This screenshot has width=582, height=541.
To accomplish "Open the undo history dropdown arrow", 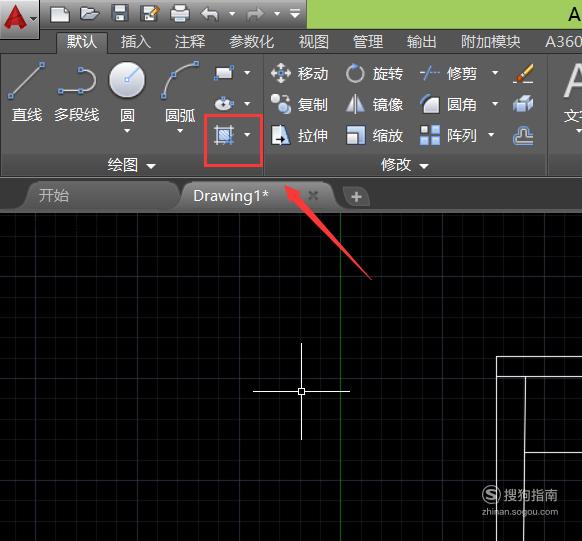I will [x=232, y=14].
